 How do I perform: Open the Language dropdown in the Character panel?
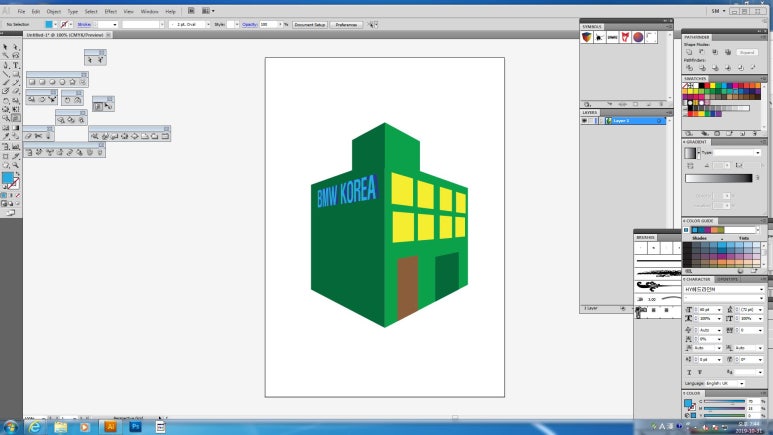pyautogui.click(x=741, y=383)
